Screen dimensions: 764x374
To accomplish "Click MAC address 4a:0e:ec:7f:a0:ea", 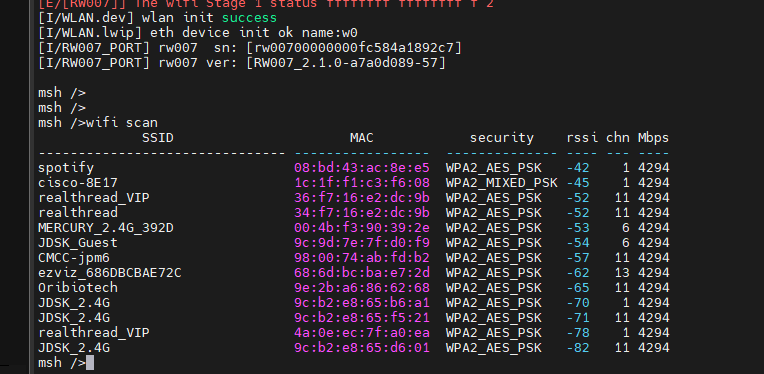I will point(362,333).
